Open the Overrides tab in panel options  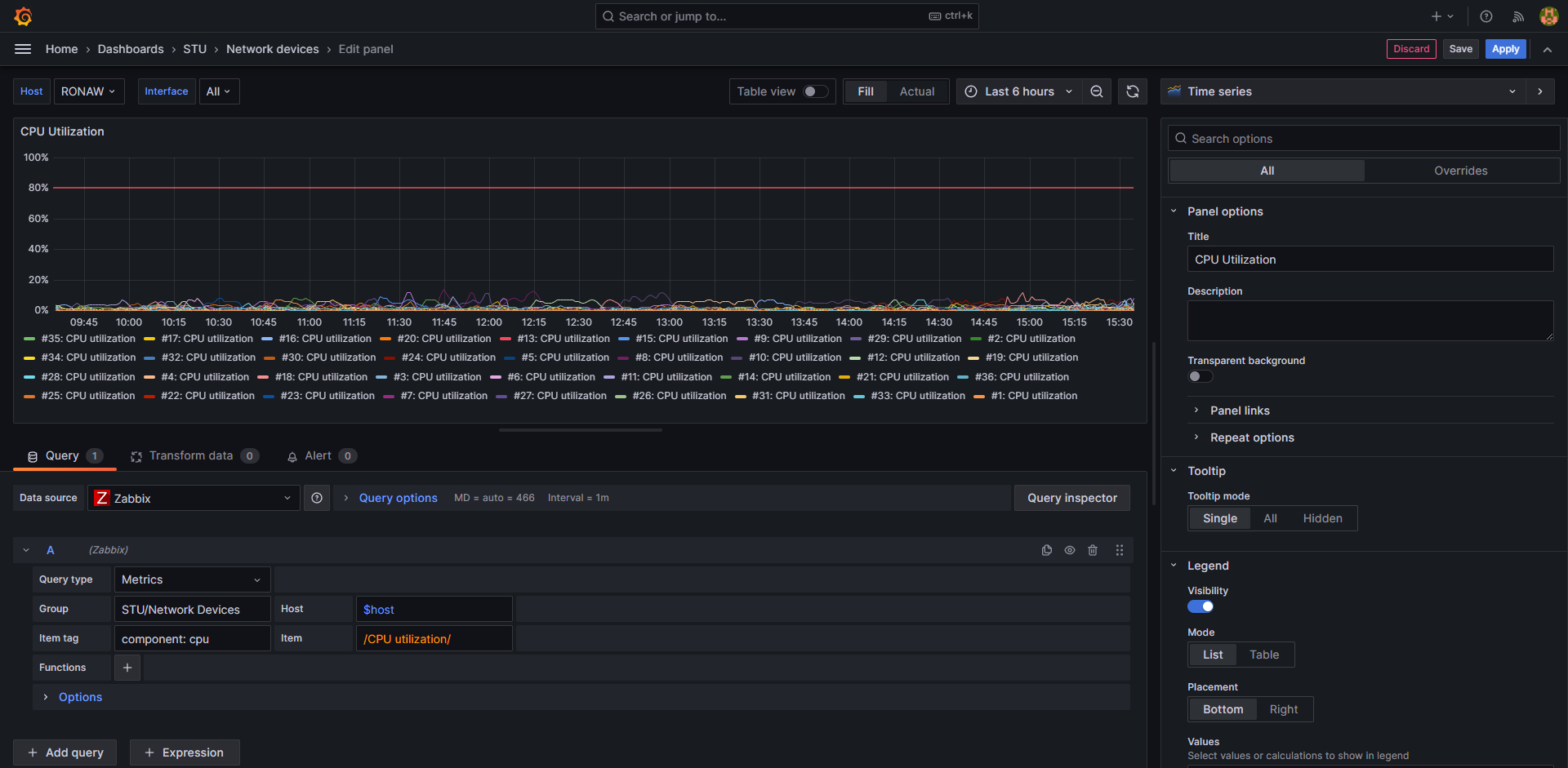coord(1461,170)
